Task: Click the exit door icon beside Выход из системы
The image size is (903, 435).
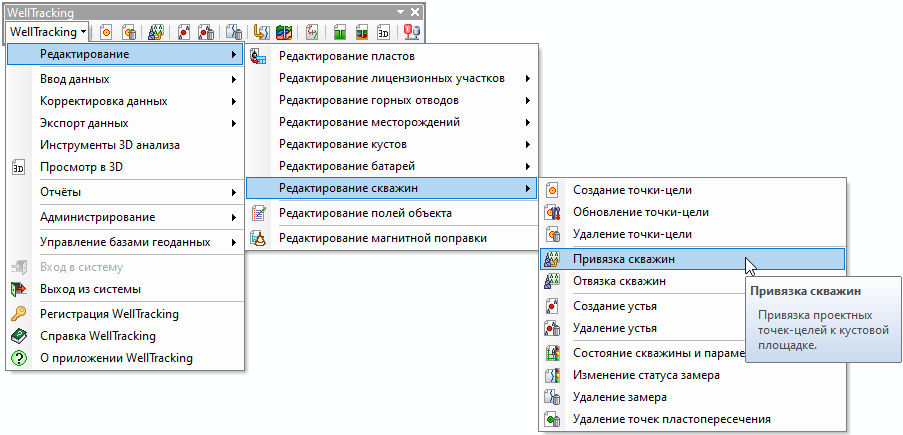Action: click(19, 289)
